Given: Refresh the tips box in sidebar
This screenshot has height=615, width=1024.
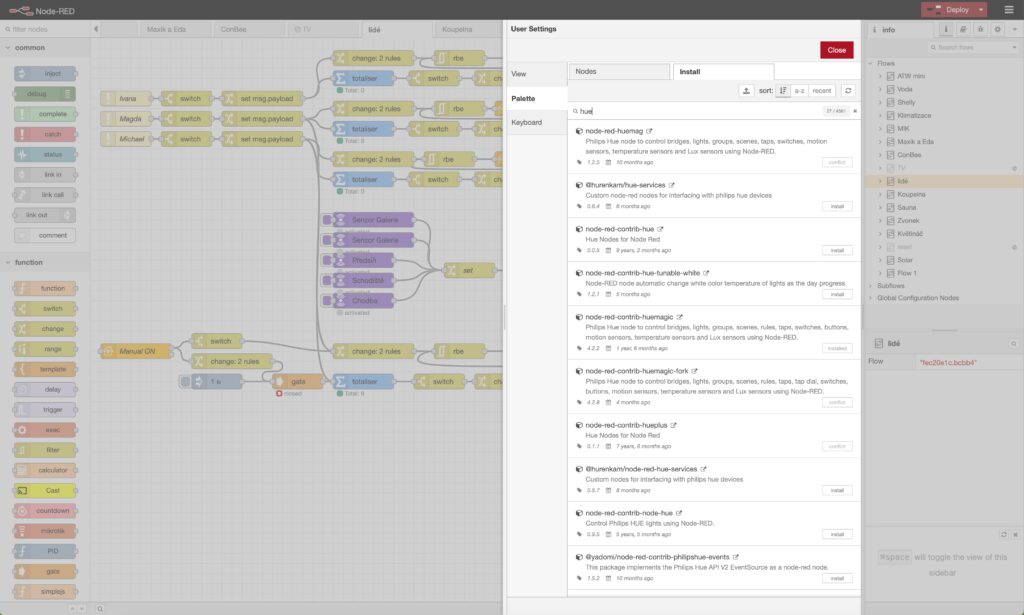Looking at the screenshot, I should [x=1004, y=535].
